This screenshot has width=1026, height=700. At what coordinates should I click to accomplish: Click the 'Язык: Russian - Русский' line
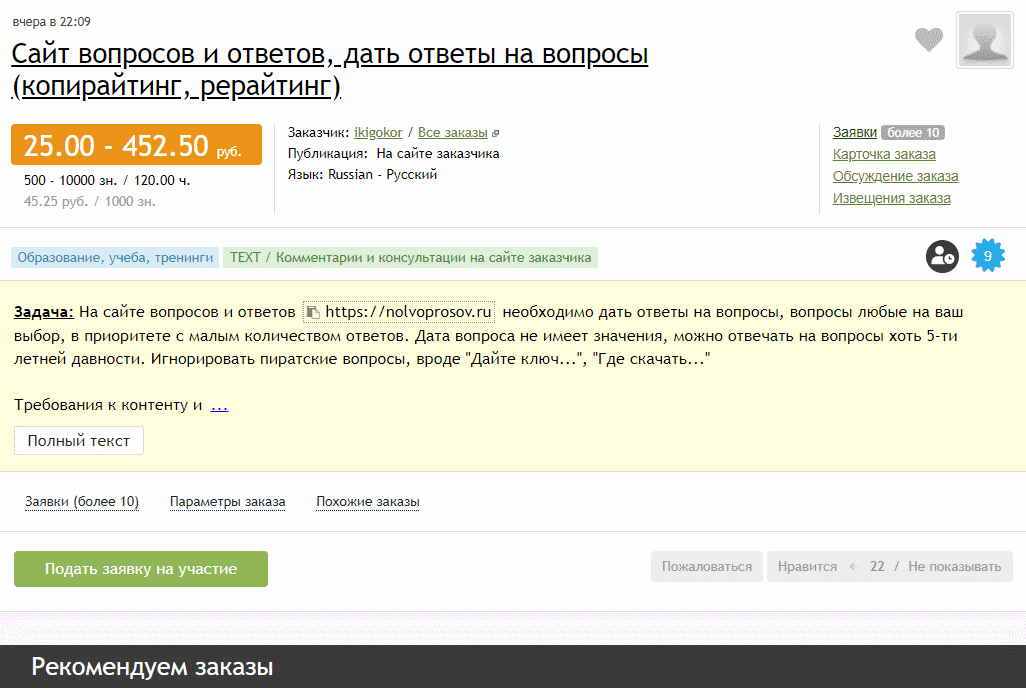(363, 175)
